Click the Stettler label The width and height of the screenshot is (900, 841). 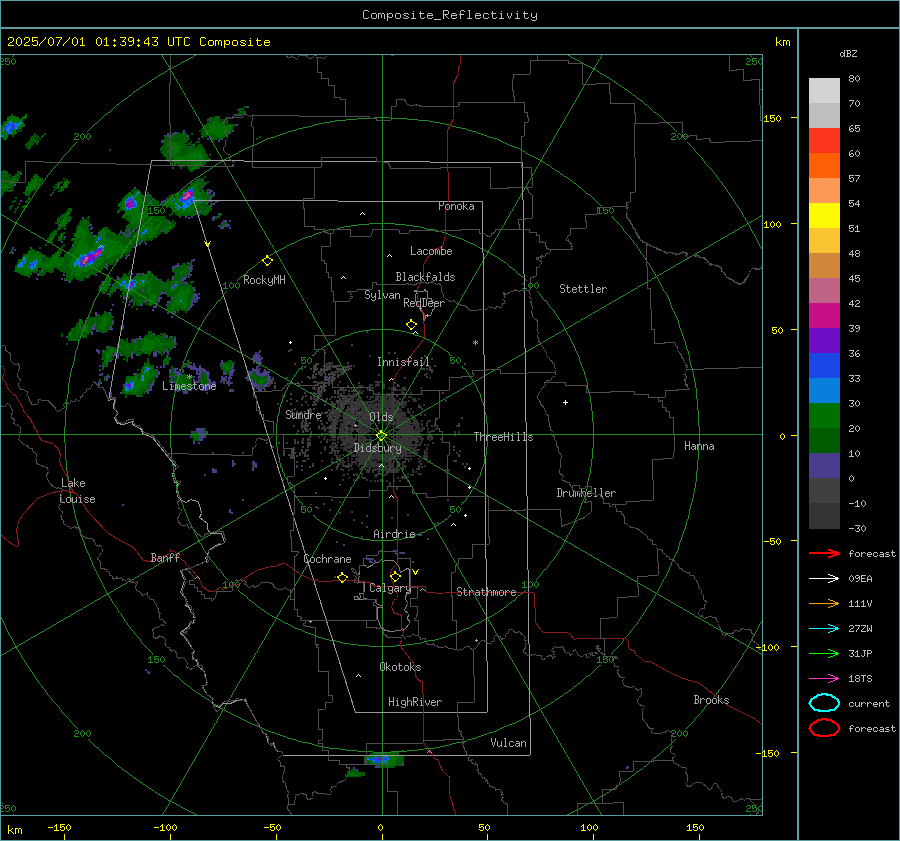pyautogui.click(x=583, y=289)
